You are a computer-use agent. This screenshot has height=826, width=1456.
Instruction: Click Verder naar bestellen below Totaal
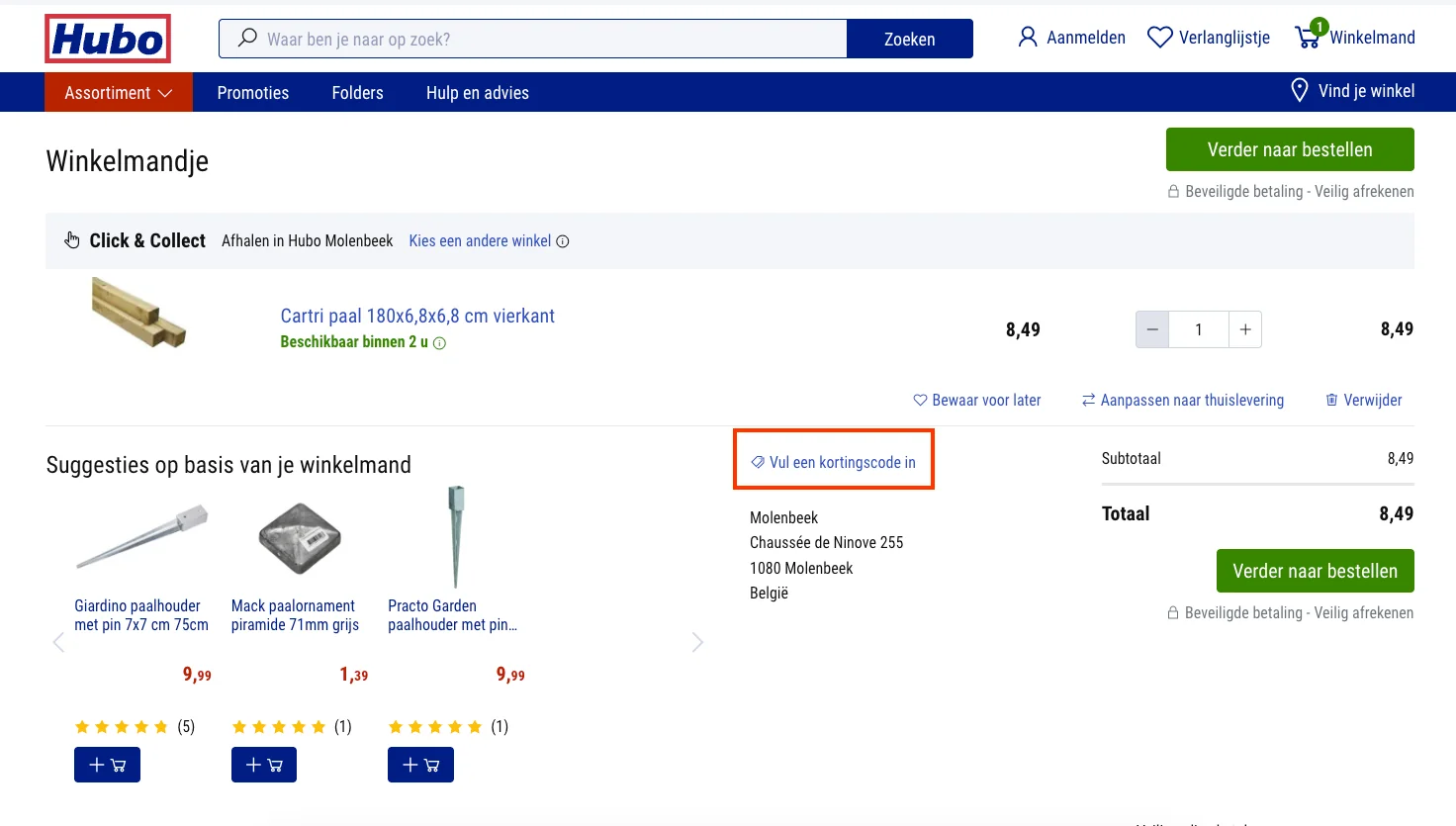[1316, 571]
